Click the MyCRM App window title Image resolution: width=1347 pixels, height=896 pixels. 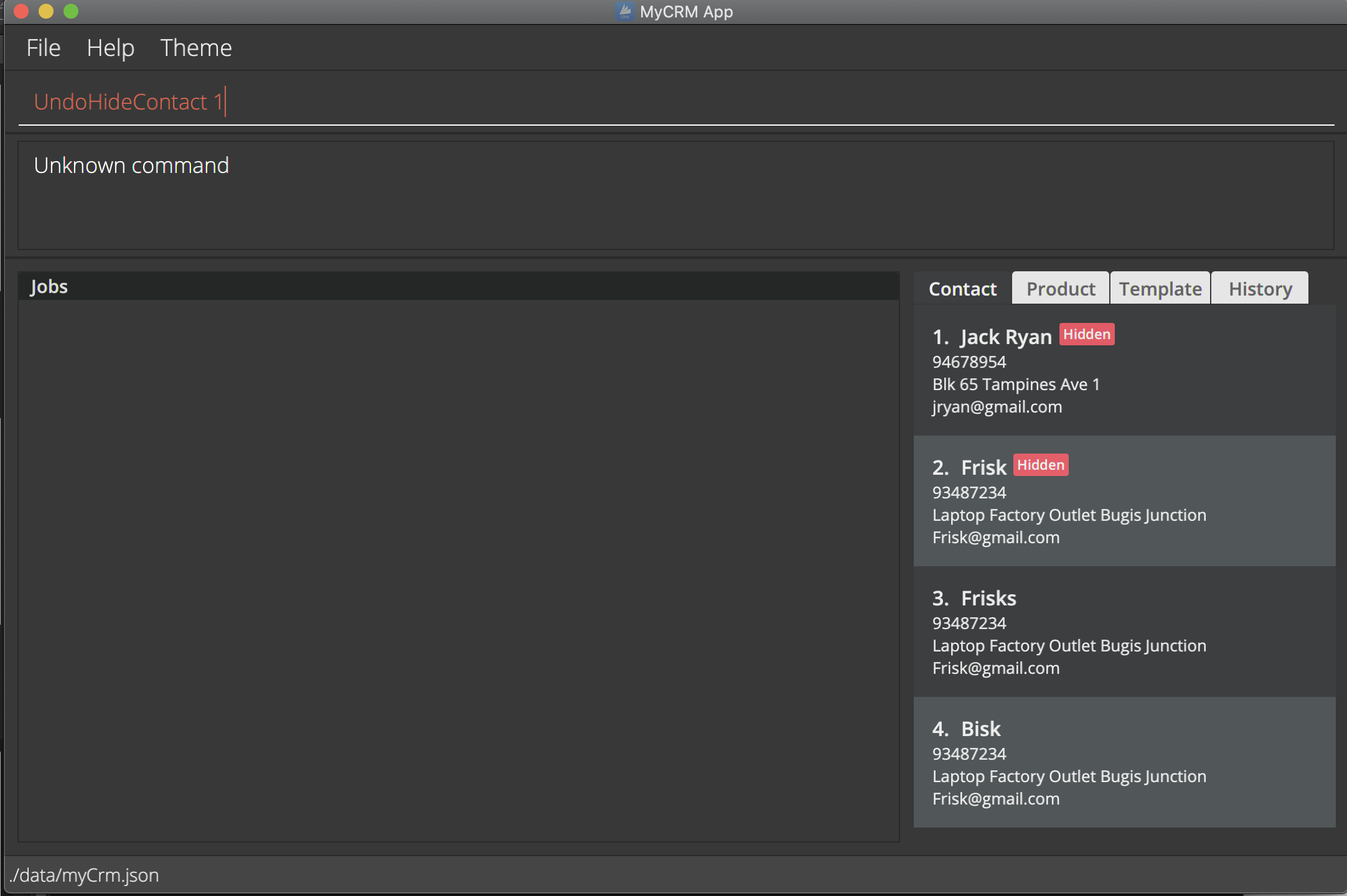click(686, 12)
